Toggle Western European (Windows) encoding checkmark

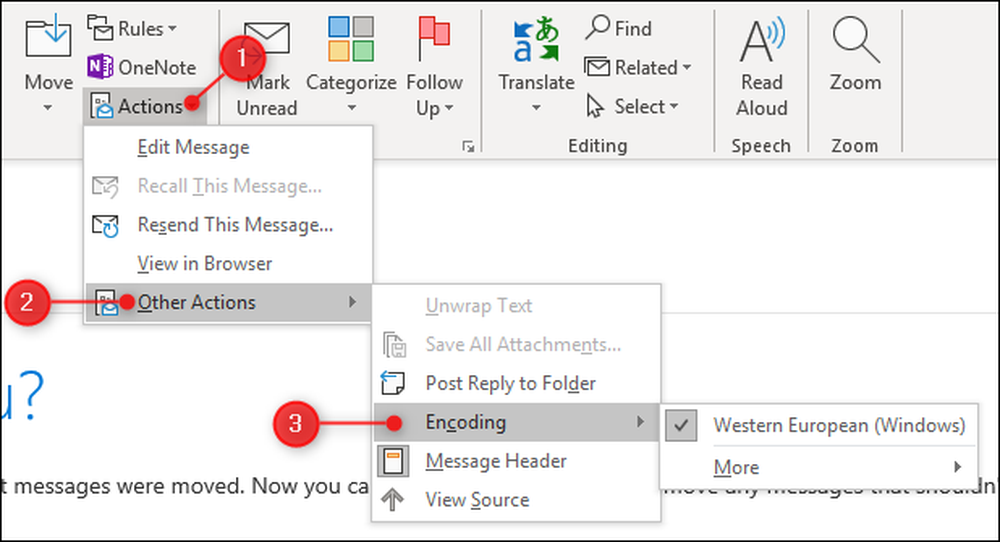coord(681,425)
